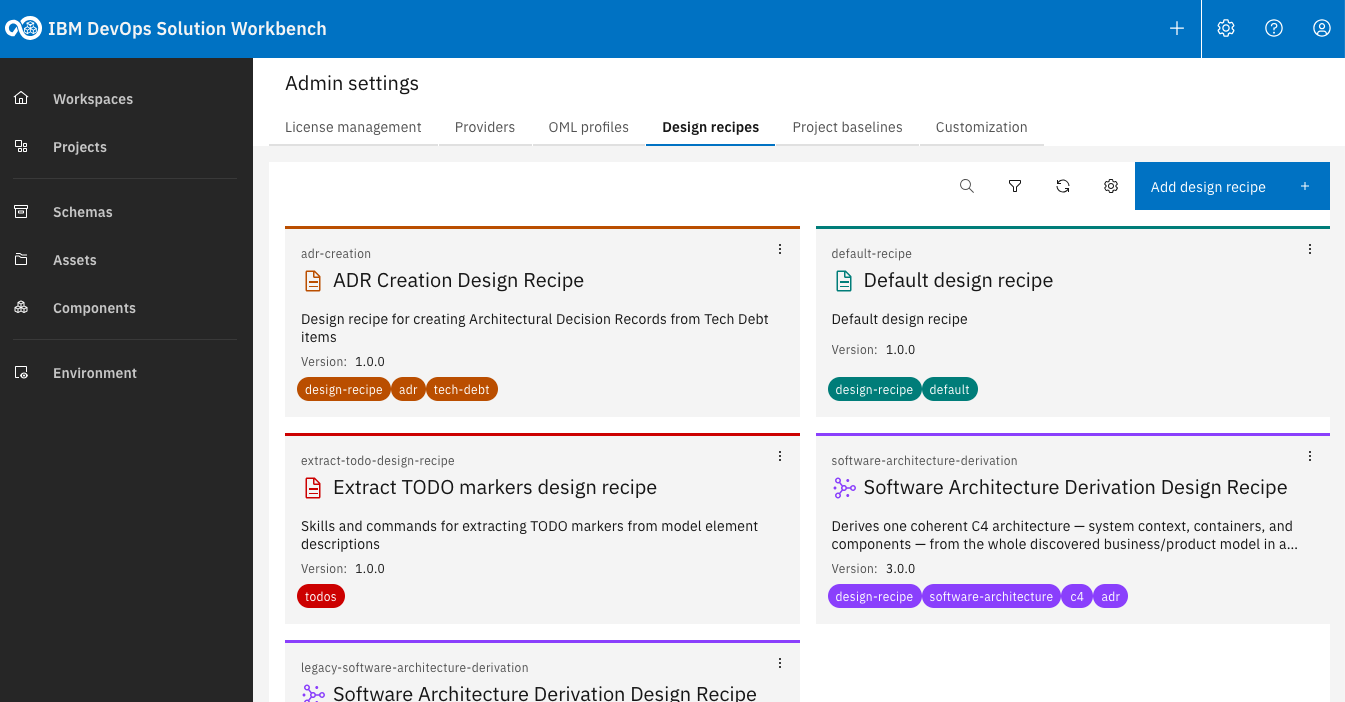Click the ADR Creation Design Recipe title
The width and height of the screenshot is (1345, 702).
458,281
